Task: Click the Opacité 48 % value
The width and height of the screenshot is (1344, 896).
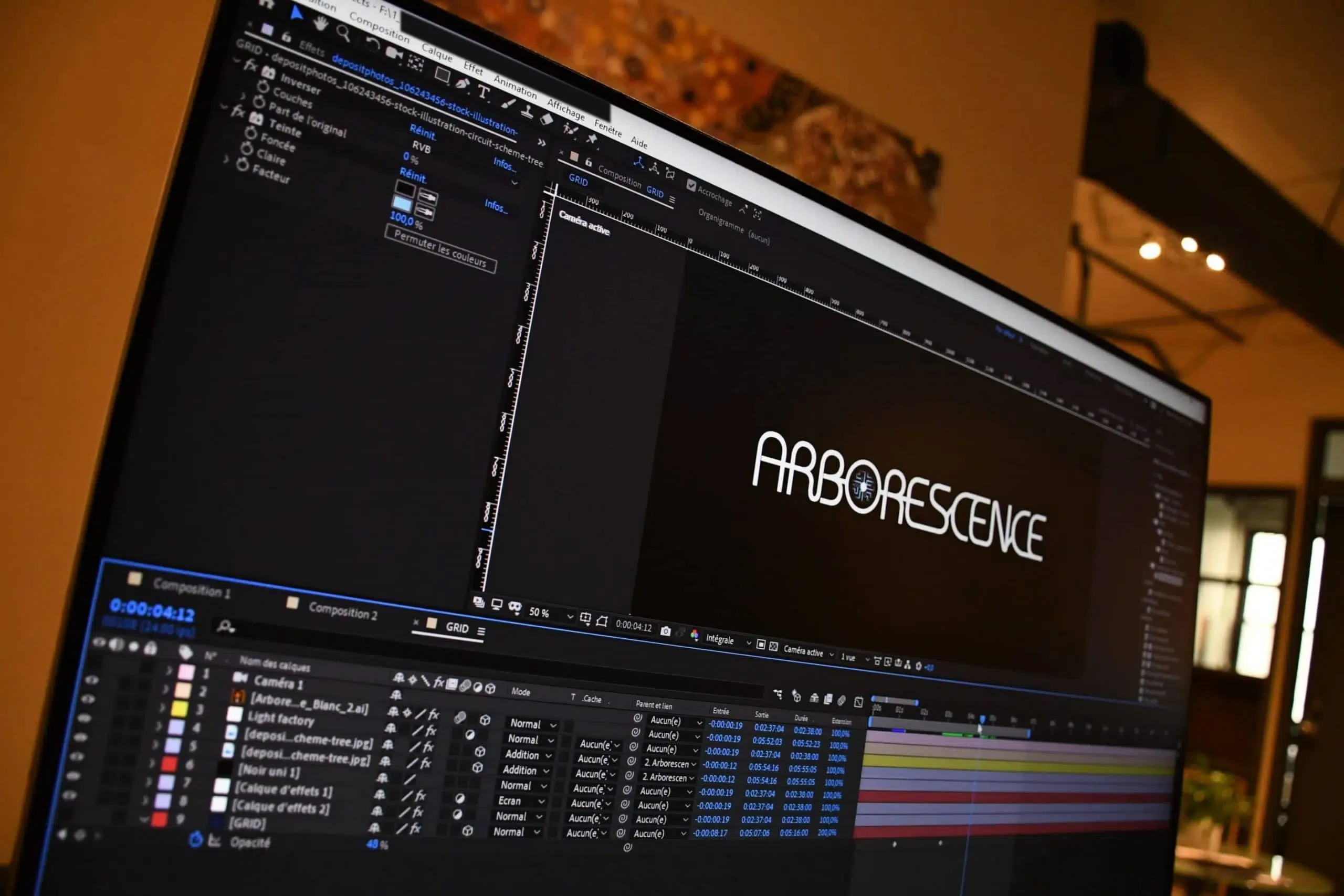Action: coord(376,844)
